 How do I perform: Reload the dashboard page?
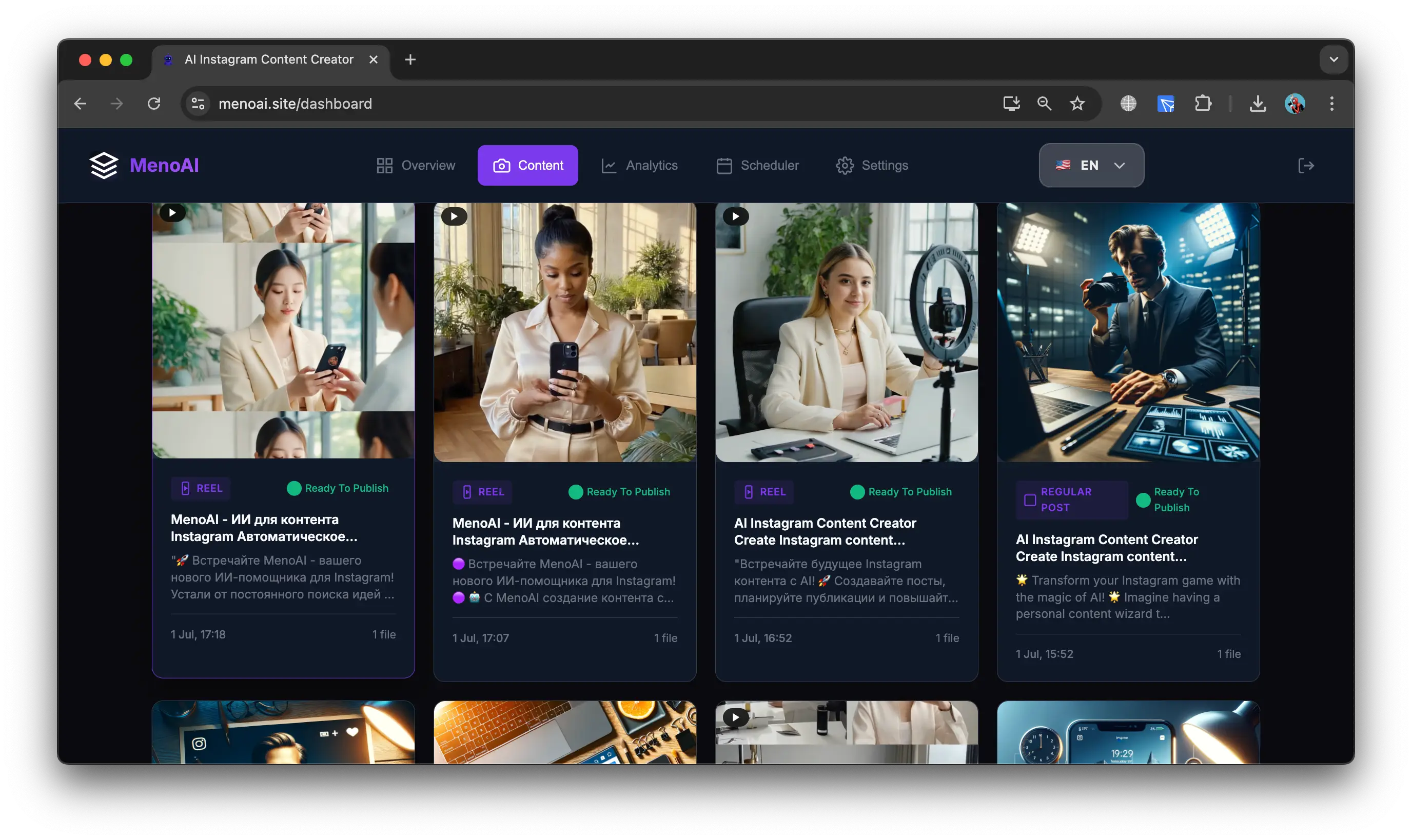[154, 104]
